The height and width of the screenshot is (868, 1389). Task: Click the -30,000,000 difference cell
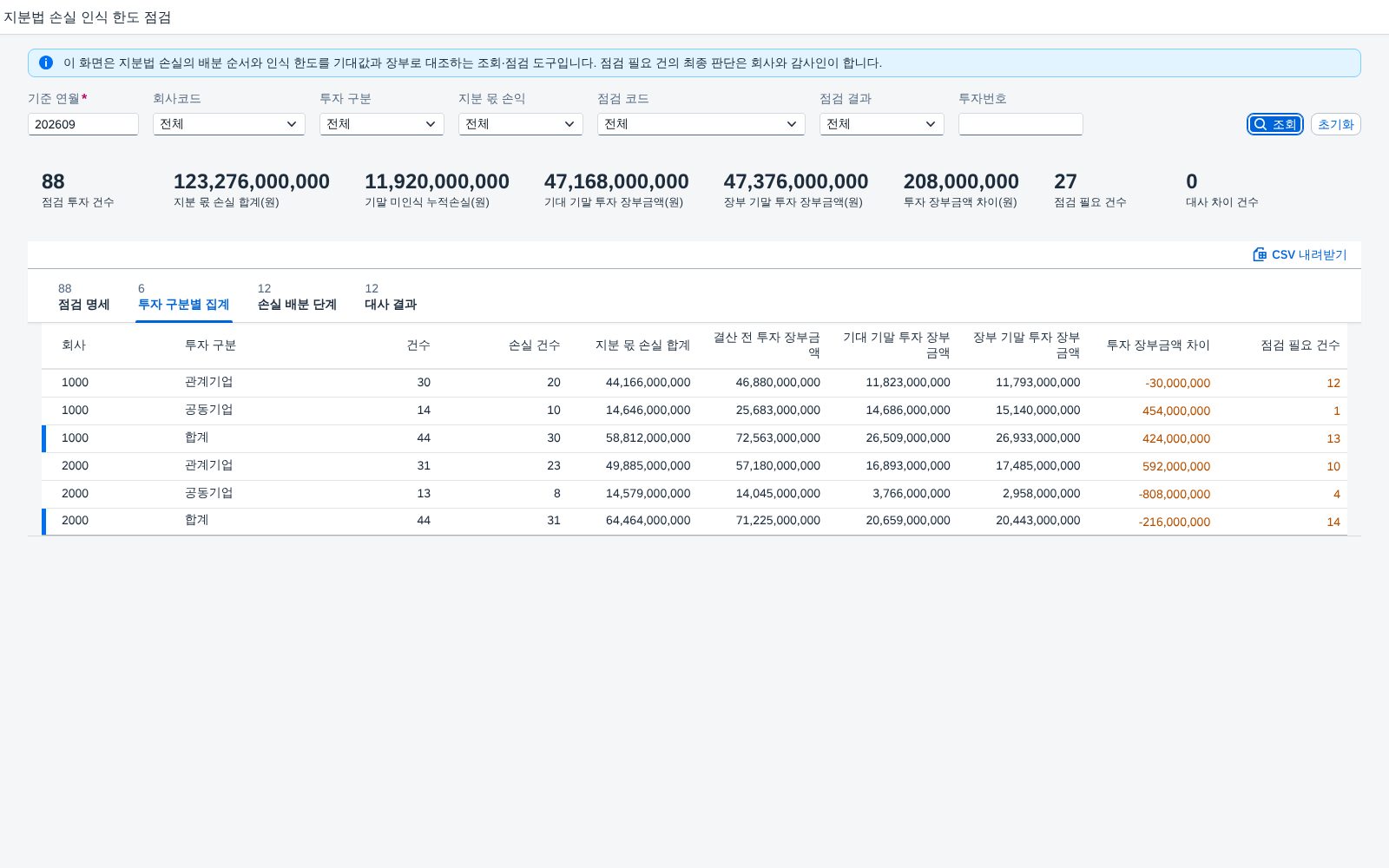click(1177, 383)
